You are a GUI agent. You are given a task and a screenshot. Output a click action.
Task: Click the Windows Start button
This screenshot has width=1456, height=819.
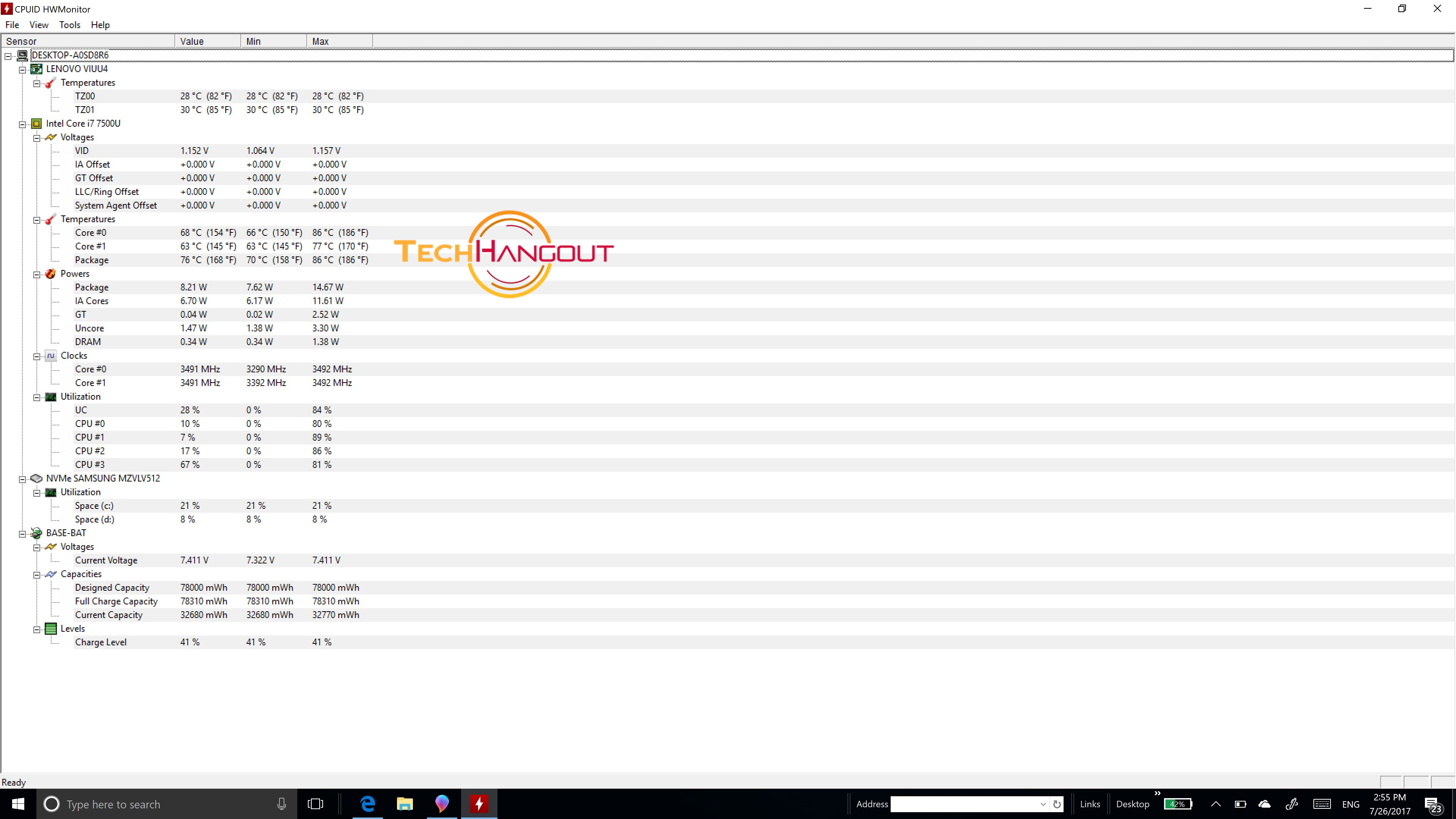pos(18,804)
